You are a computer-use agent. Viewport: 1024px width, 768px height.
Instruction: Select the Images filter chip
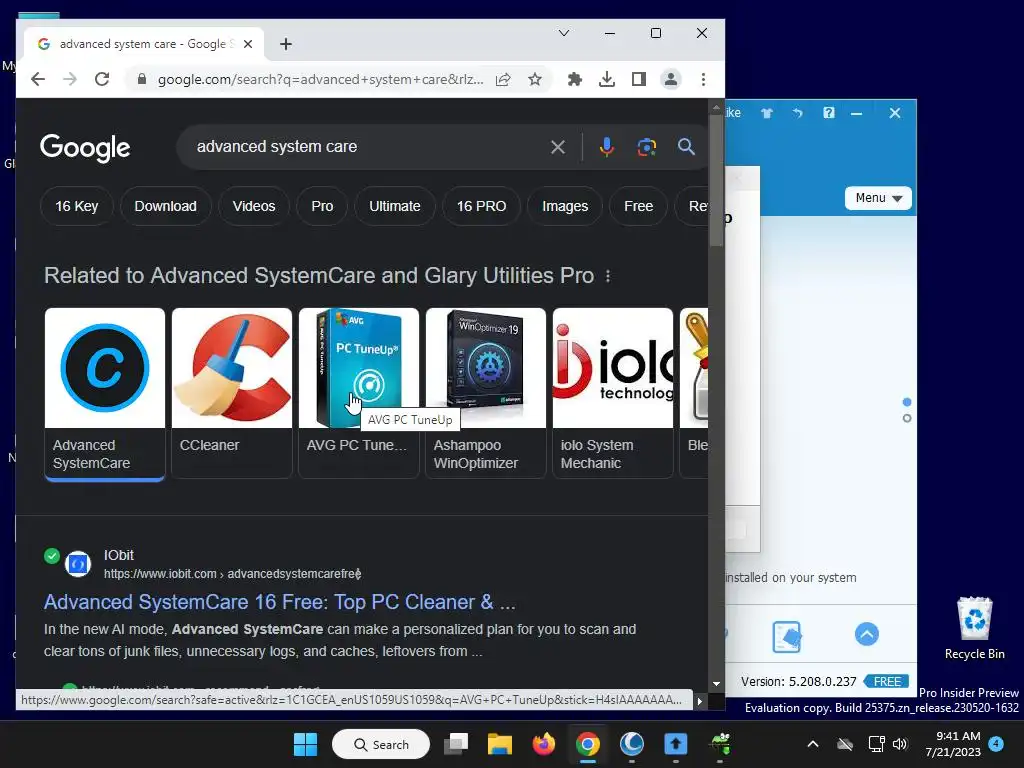click(x=565, y=206)
